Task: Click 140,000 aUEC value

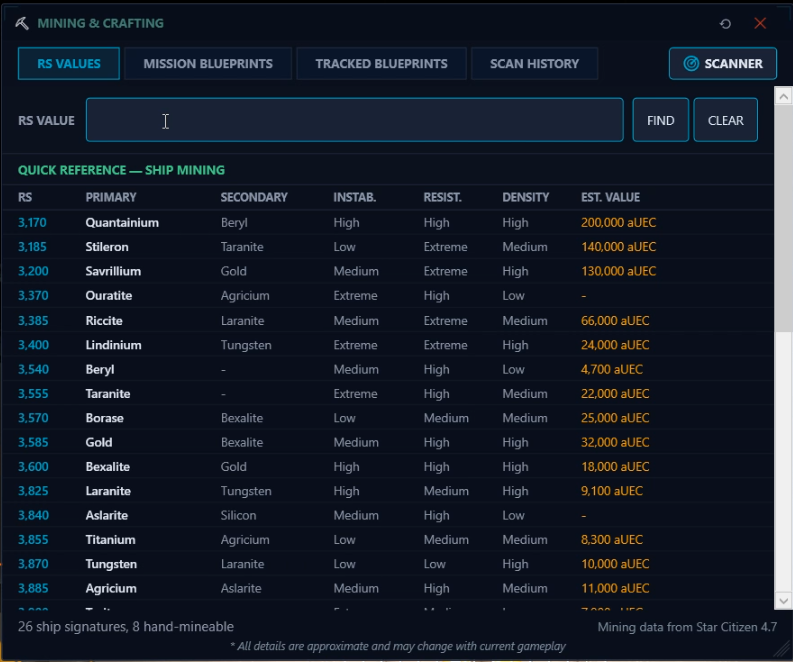Action: coord(618,247)
